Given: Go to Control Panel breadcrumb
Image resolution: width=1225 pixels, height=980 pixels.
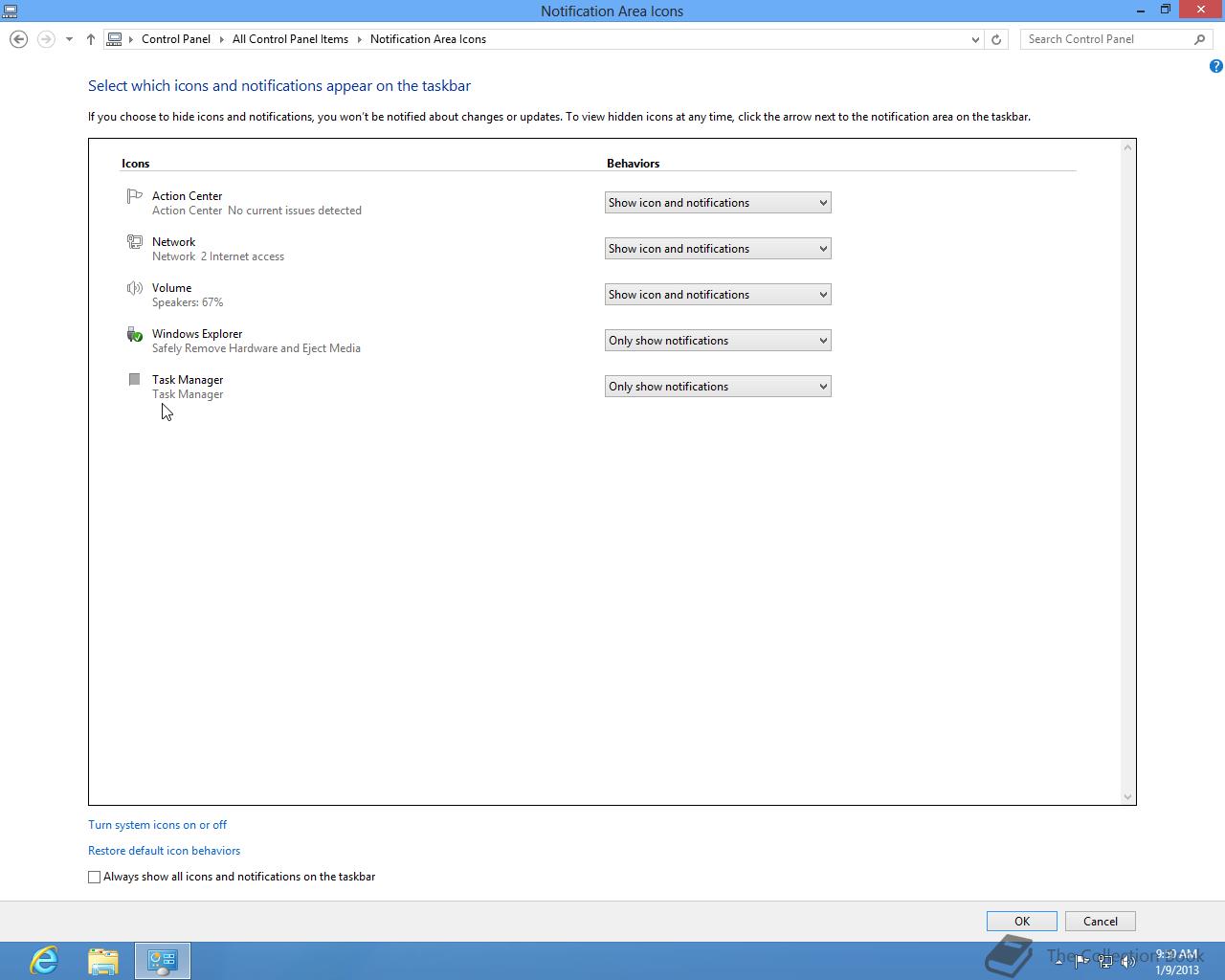Looking at the screenshot, I should [x=176, y=39].
